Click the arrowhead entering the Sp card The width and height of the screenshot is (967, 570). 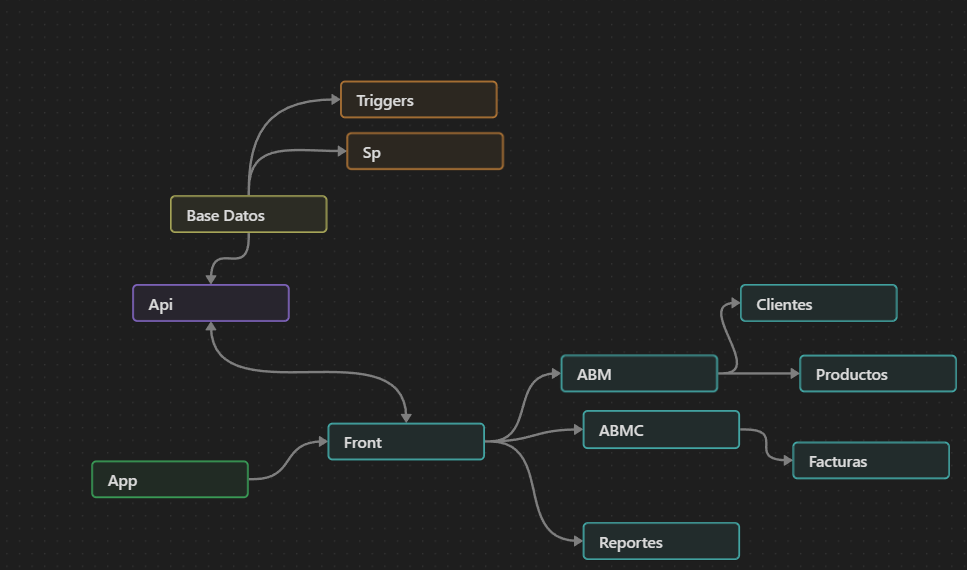point(340,152)
